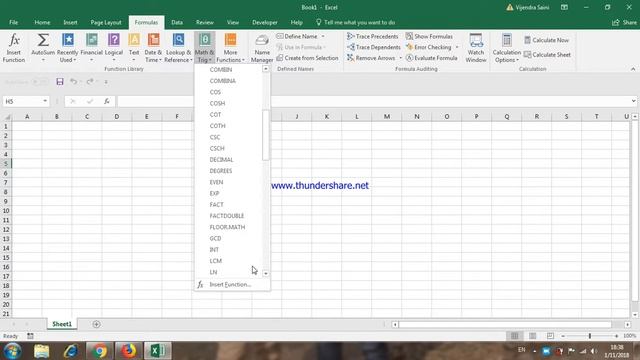The width and height of the screenshot is (640, 360).
Task: Add a new sheet
Action: click(96, 324)
